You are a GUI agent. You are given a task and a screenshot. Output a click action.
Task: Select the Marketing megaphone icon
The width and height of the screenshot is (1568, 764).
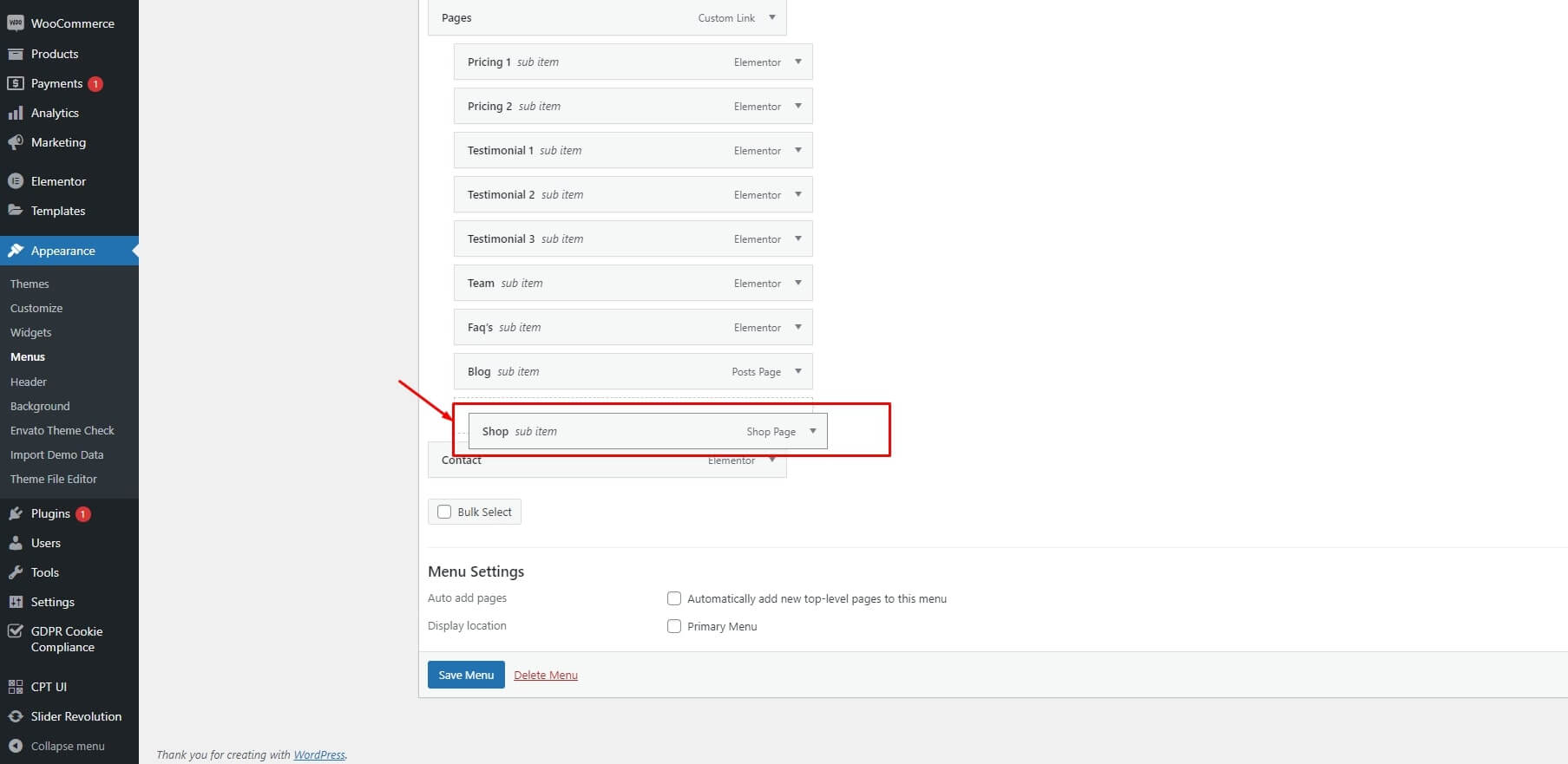click(16, 142)
